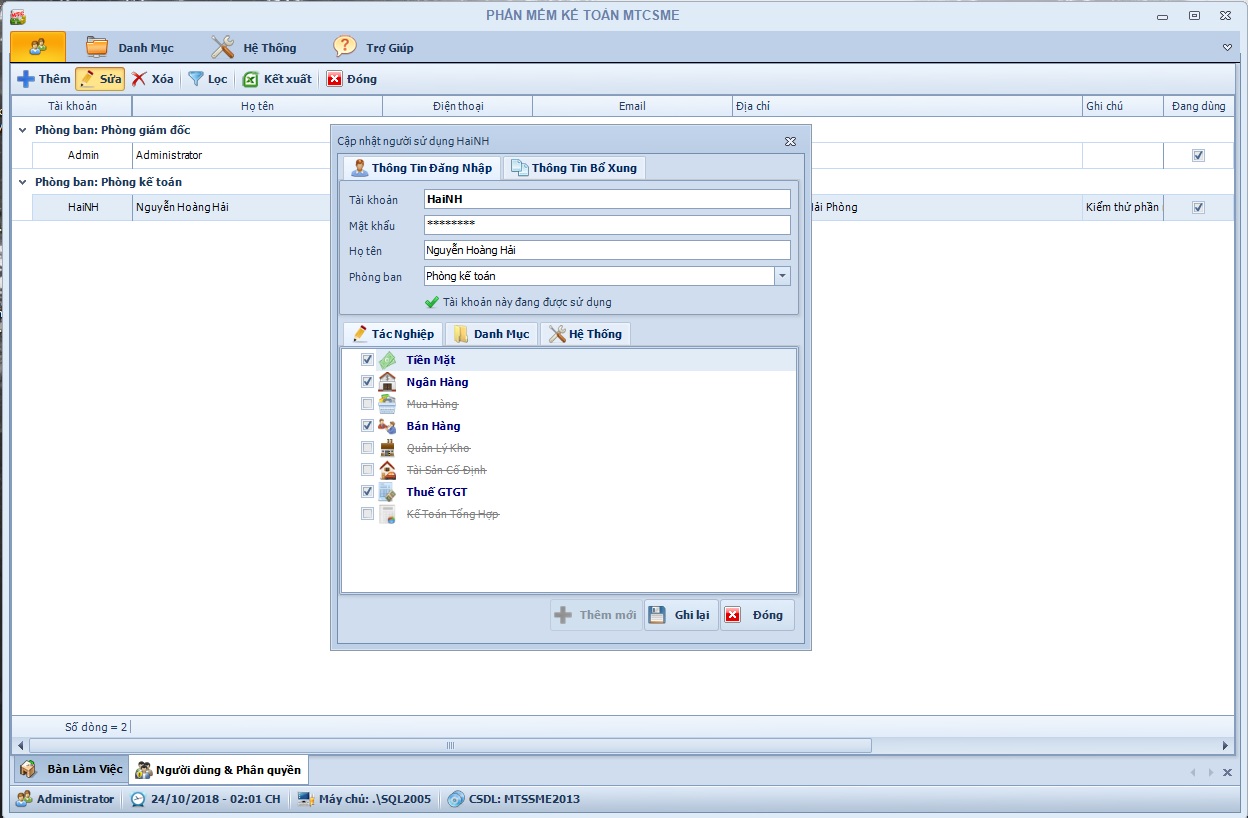The height and width of the screenshot is (818, 1248).
Task: Click into the Họ tên text field
Action: pyautogui.click(x=607, y=250)
